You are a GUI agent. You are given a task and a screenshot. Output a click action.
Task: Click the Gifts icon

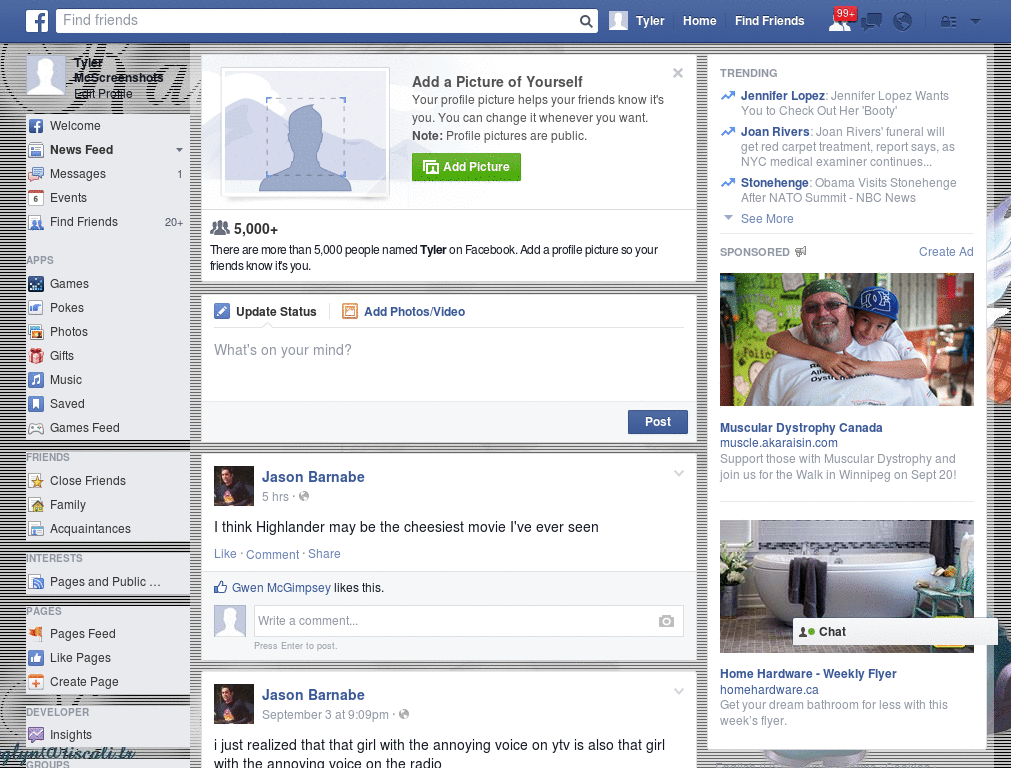[36, 356]
